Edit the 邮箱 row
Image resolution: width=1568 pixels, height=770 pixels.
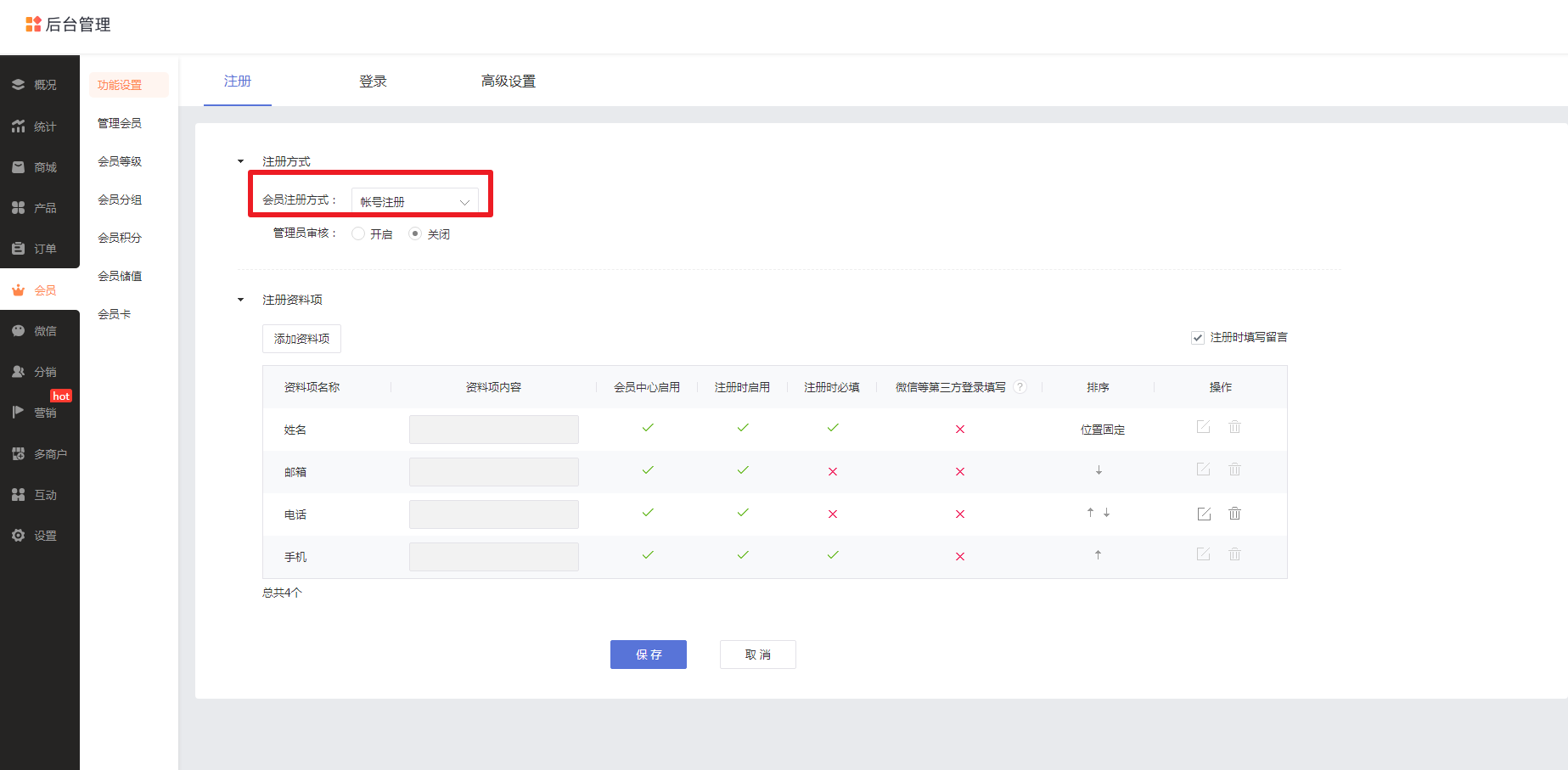tap(1204, 469)
